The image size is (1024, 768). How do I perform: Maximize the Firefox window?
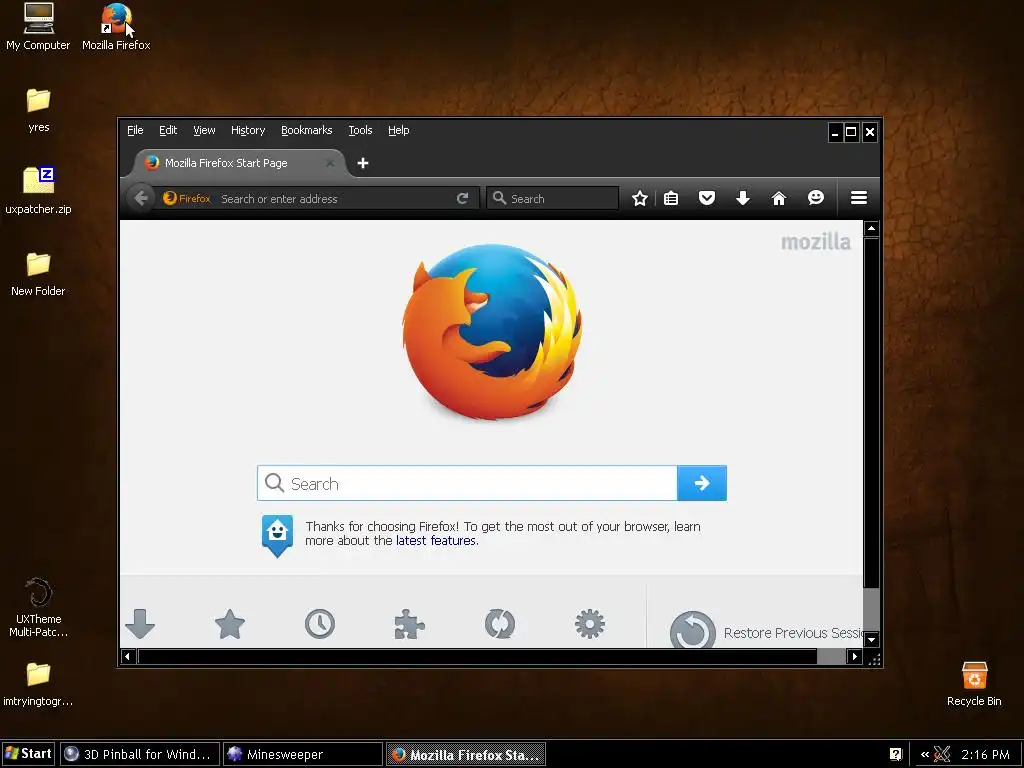pos(852,133)
